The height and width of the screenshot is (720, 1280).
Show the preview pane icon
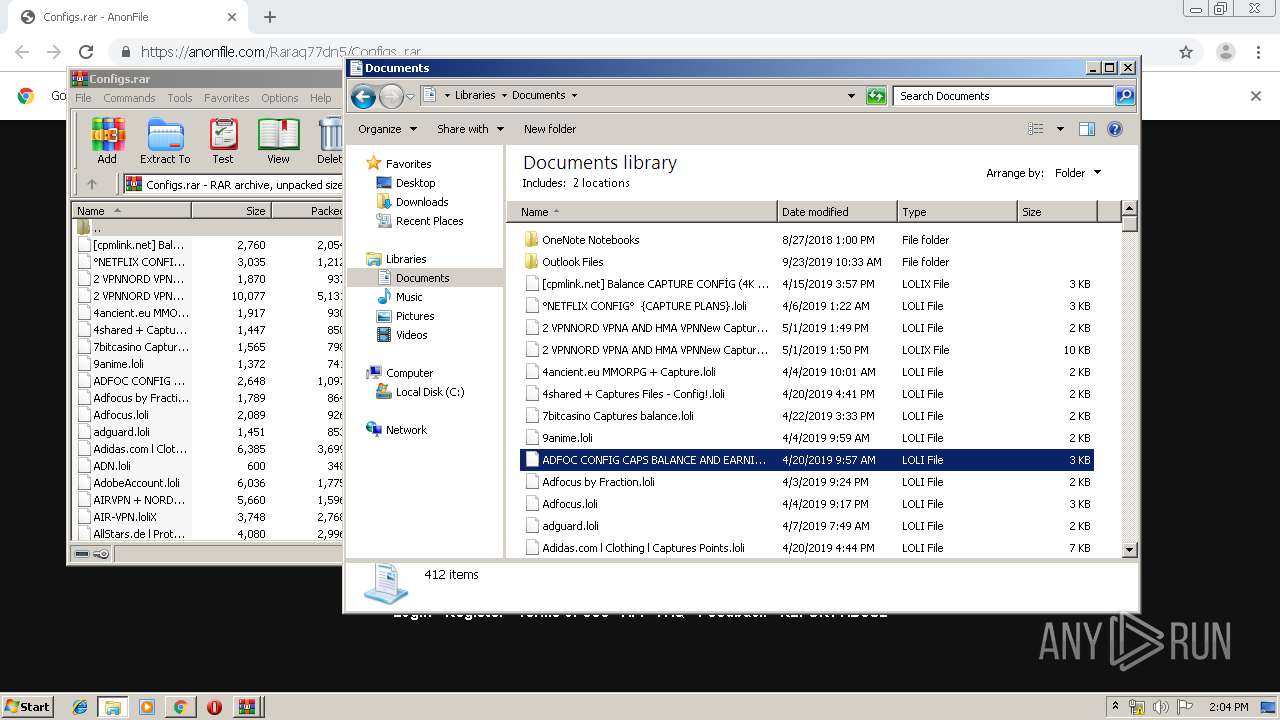click(x=1087, y=129)
